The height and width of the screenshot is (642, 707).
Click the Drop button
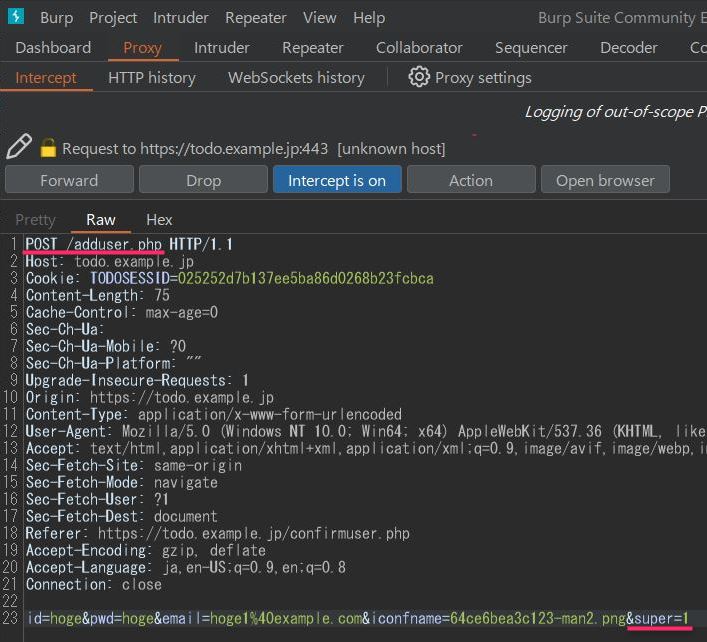(x=203, y=180)
